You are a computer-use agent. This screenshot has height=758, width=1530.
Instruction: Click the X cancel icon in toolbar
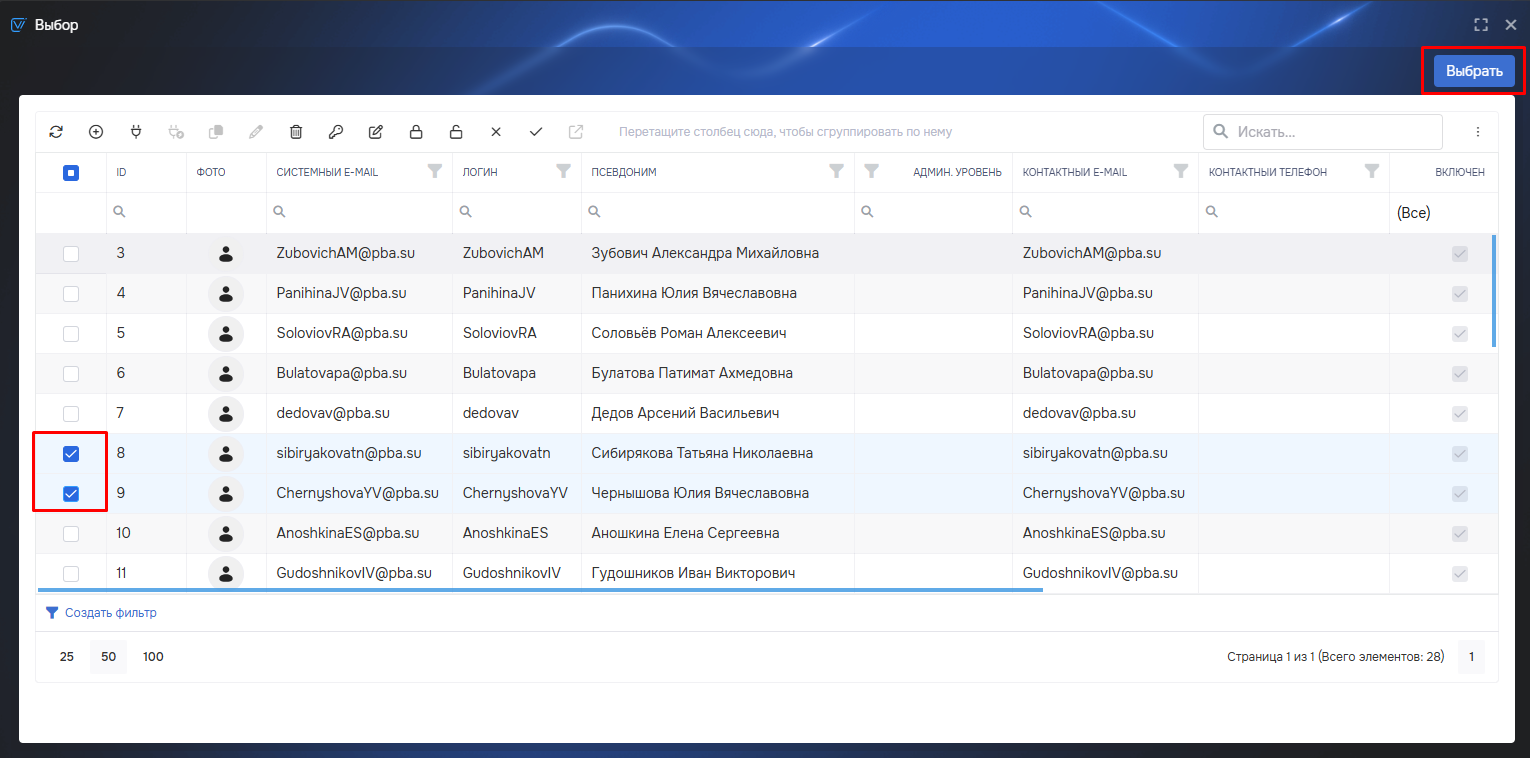coord(496,132)
